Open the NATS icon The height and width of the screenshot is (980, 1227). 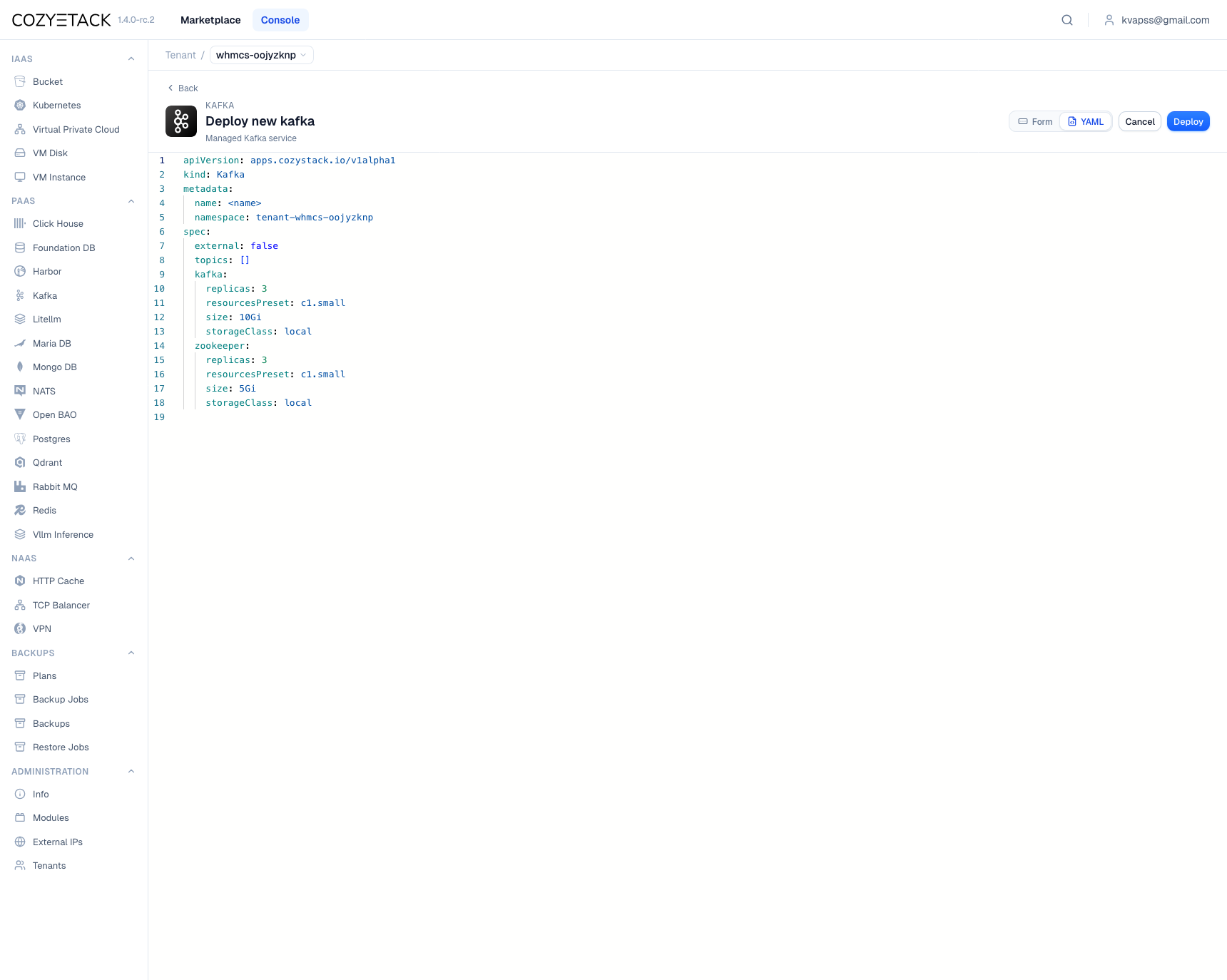tap(20, 391)
